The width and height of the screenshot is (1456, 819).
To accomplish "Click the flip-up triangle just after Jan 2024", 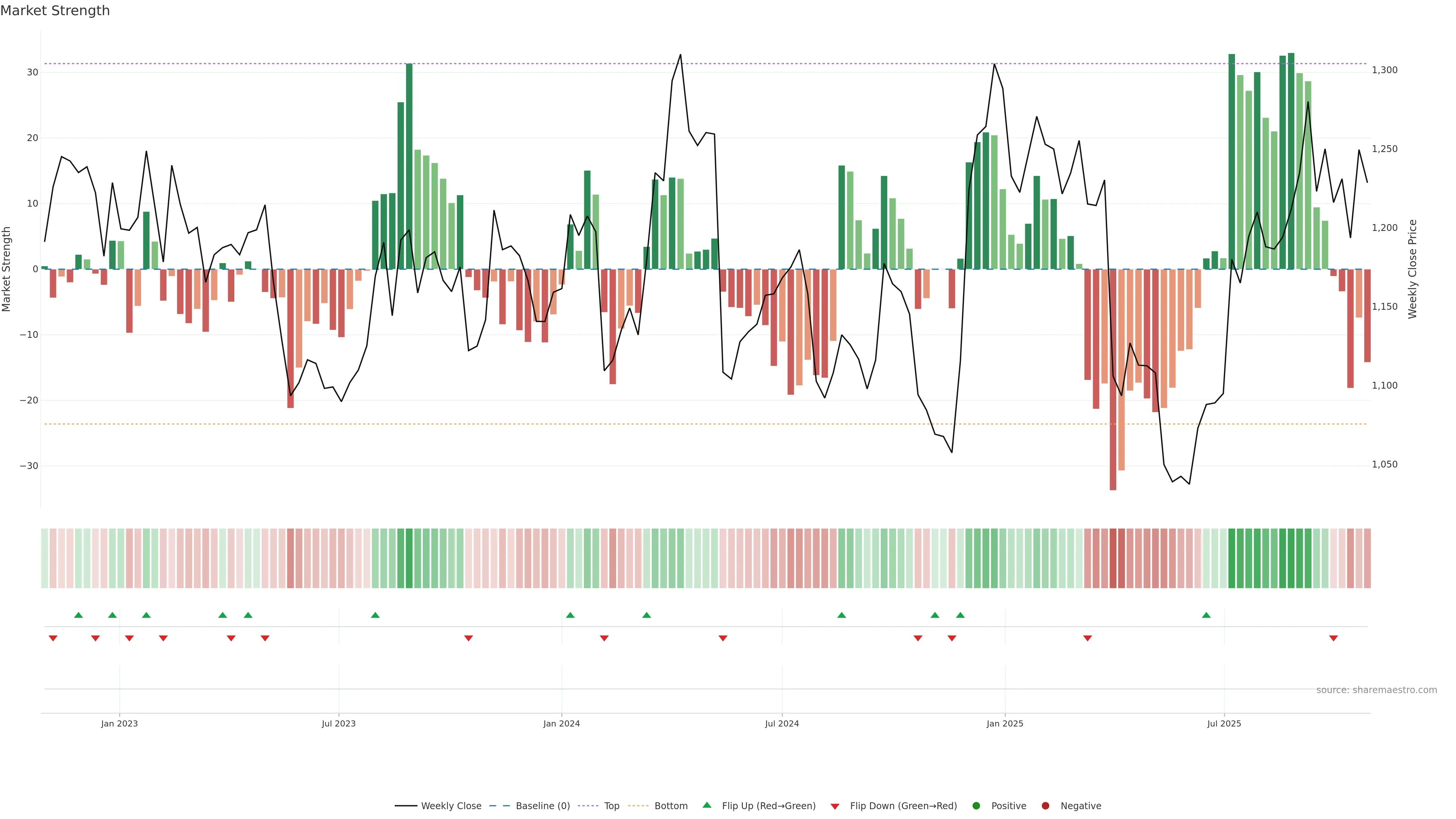I will coord(570,615).
